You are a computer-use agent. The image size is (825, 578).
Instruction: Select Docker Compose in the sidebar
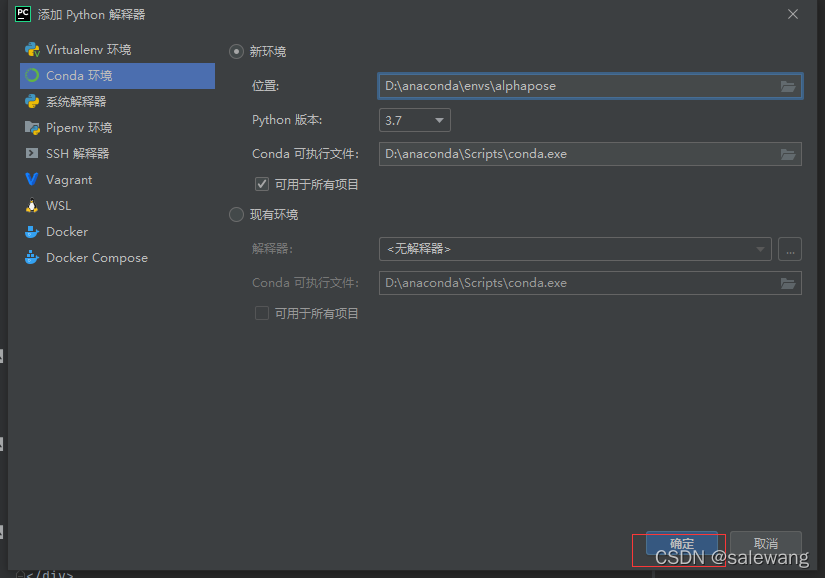117,258
